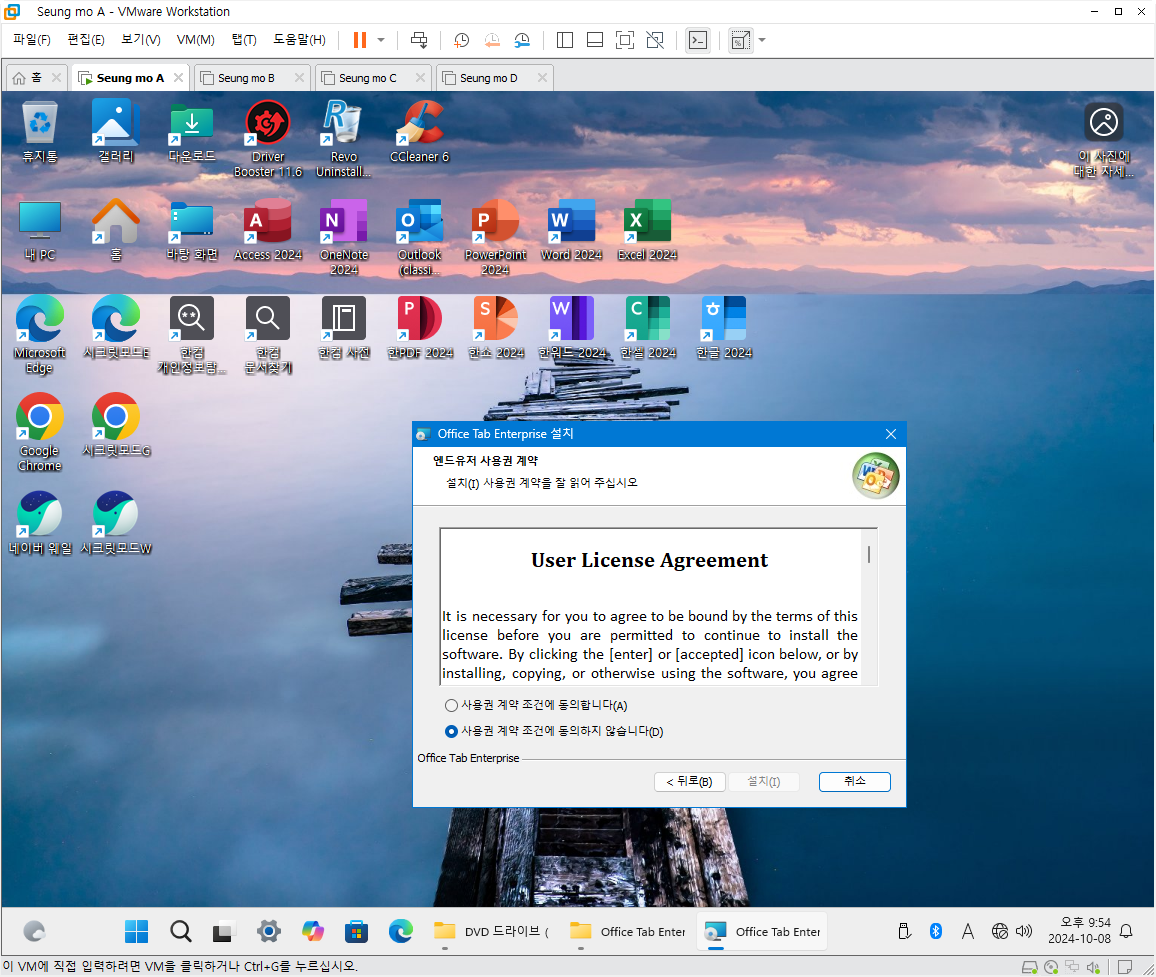Select the Excel 2024 shortcut
This screenshot has width=1156, height=977.
(647, 230)
